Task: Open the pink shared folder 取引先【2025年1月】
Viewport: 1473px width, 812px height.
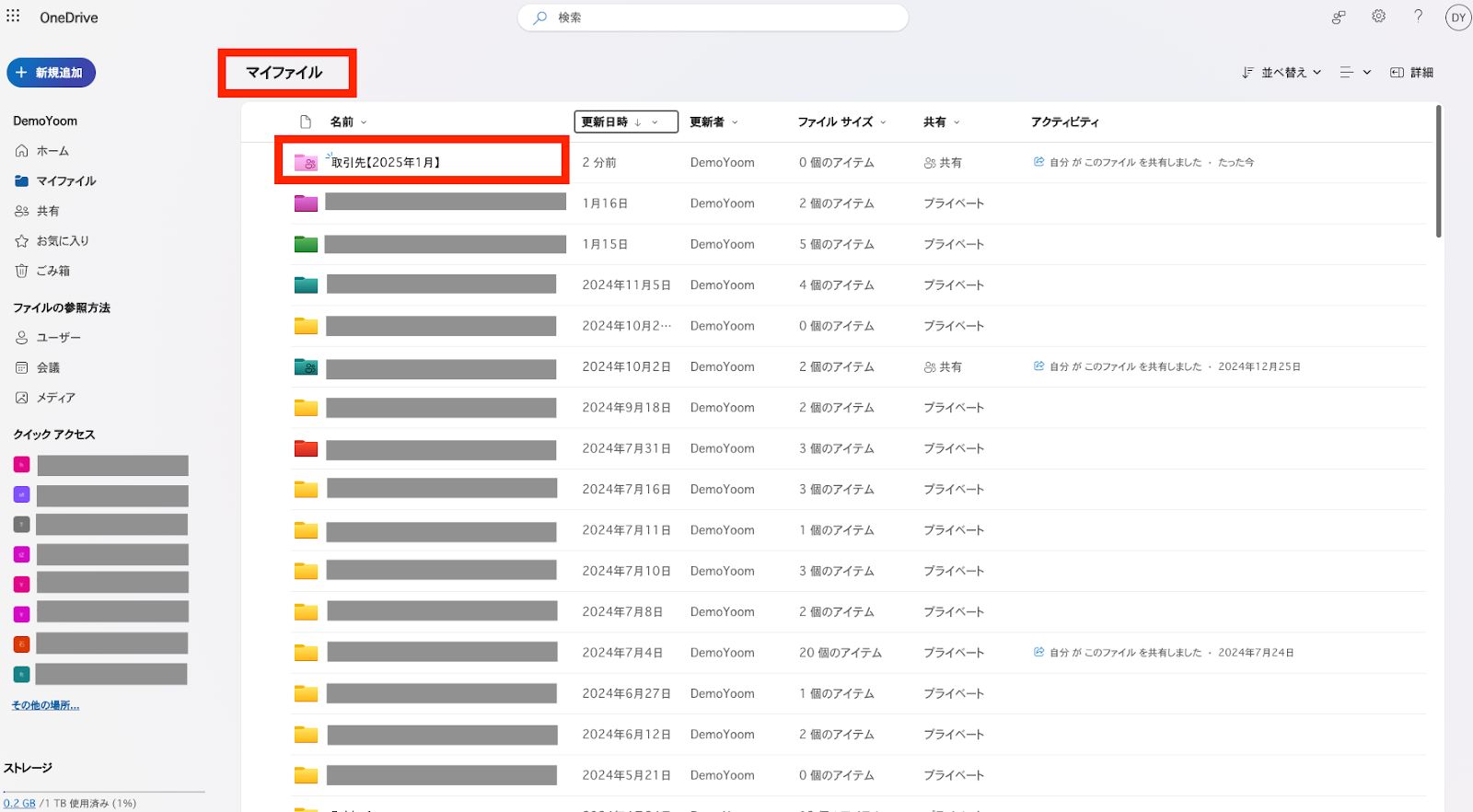Action: point(386,163)
